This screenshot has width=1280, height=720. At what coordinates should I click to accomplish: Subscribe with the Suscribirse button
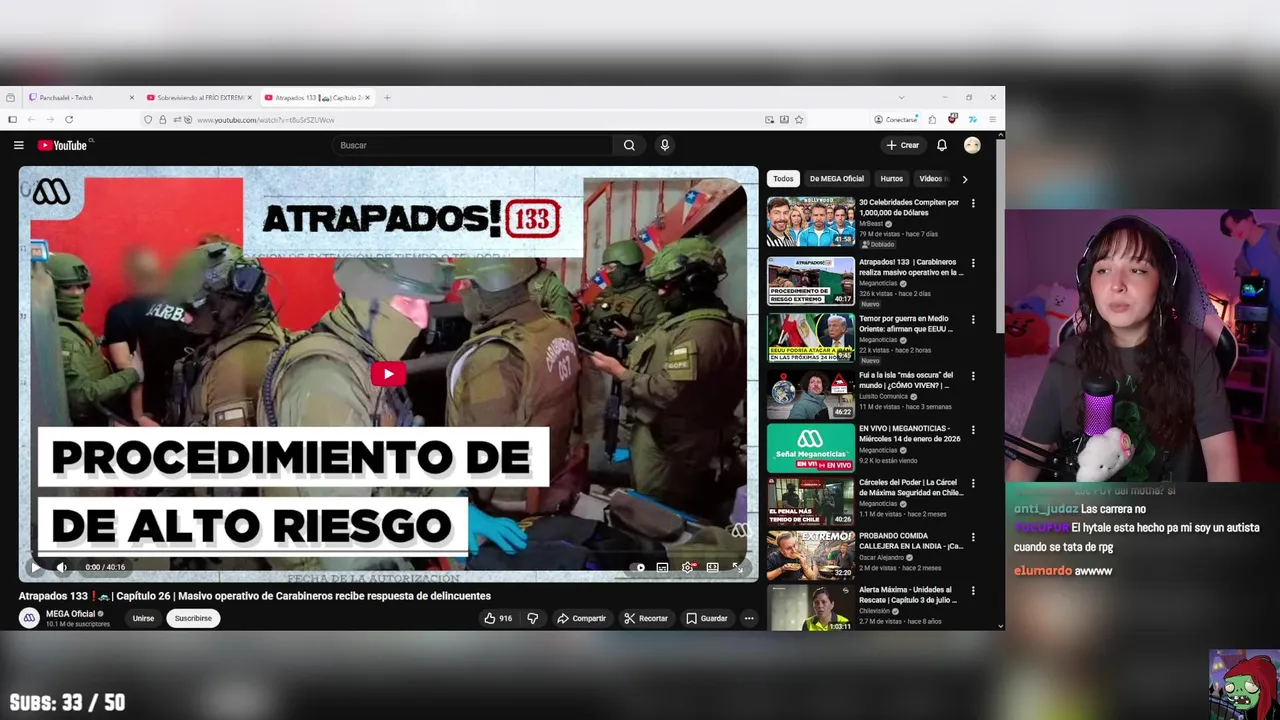193,618
